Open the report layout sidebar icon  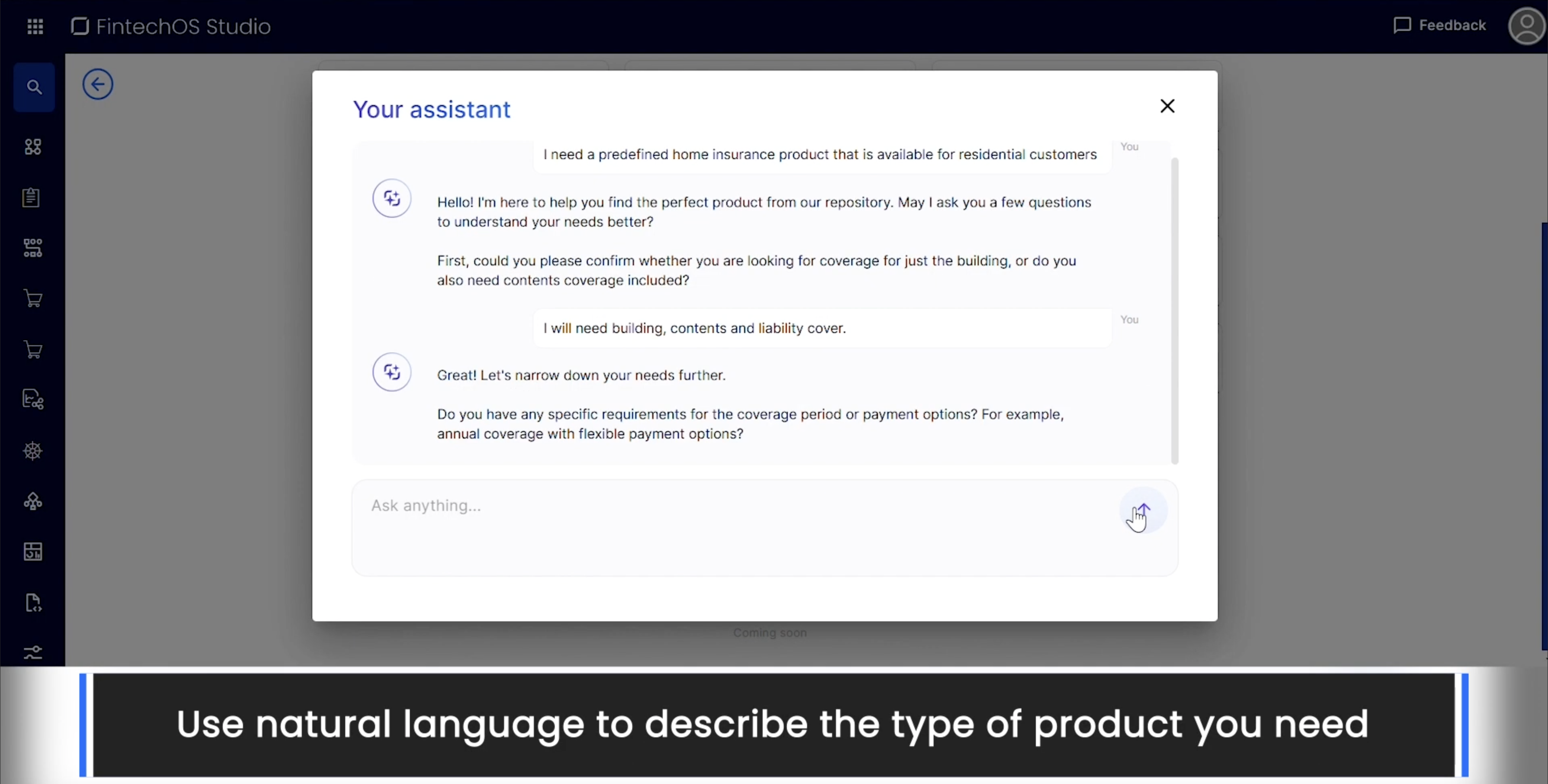(x=33, y=552)
